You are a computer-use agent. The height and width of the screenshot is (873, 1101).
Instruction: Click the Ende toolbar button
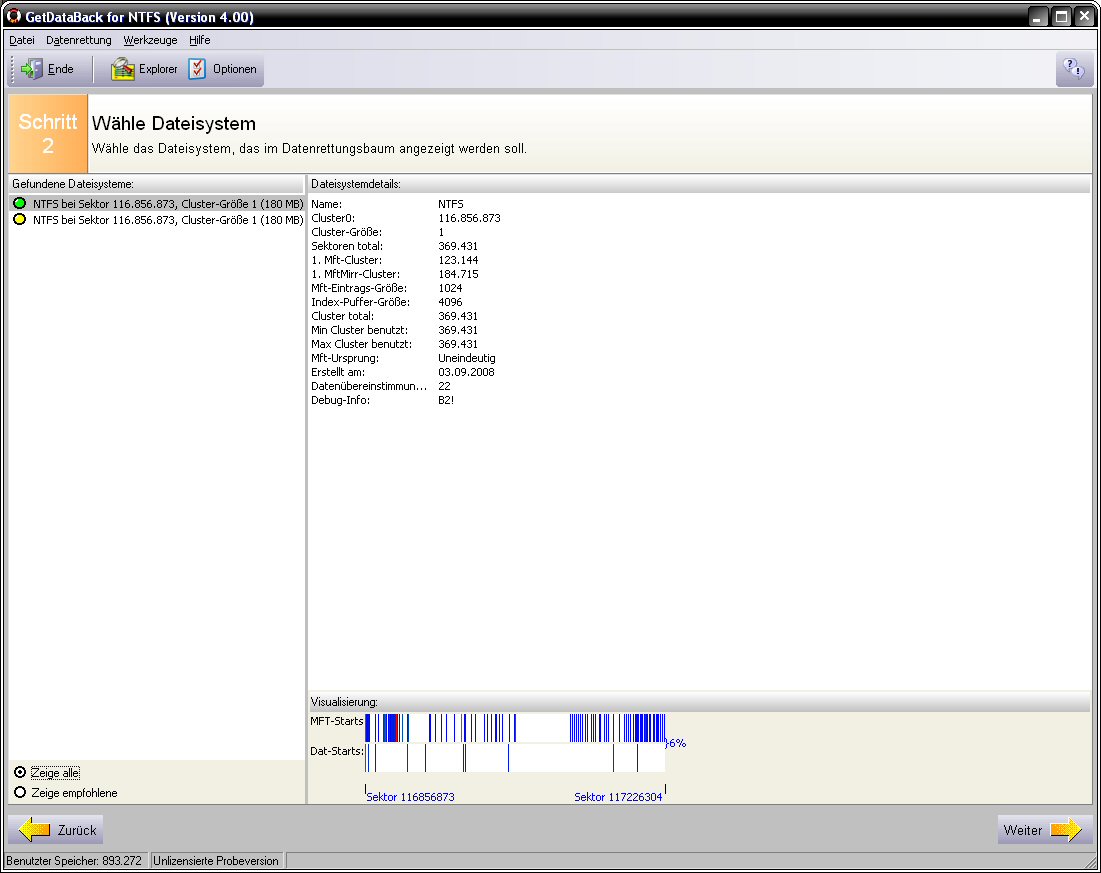(x=47, y=69)
